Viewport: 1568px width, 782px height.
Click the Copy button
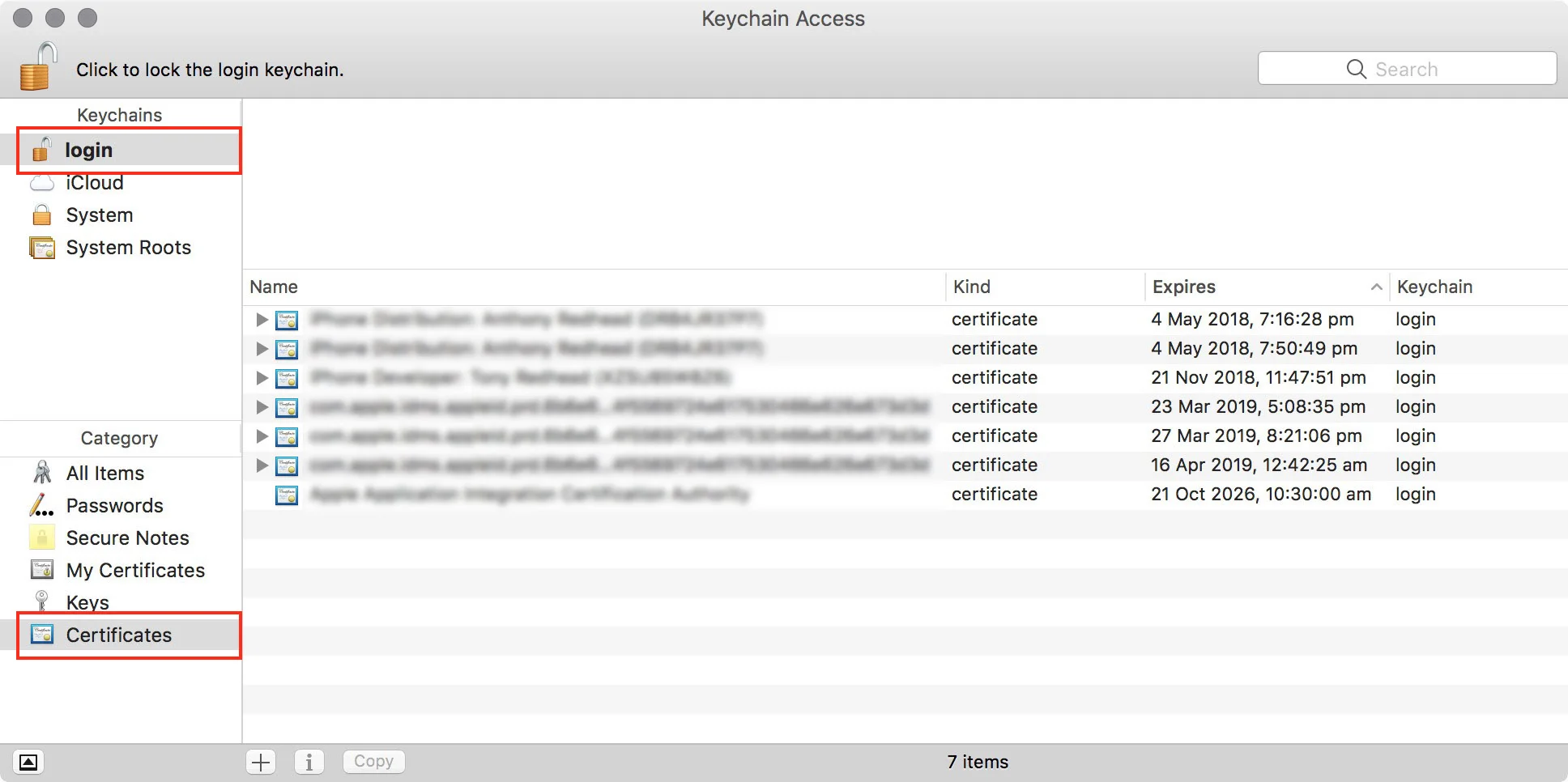373,762
